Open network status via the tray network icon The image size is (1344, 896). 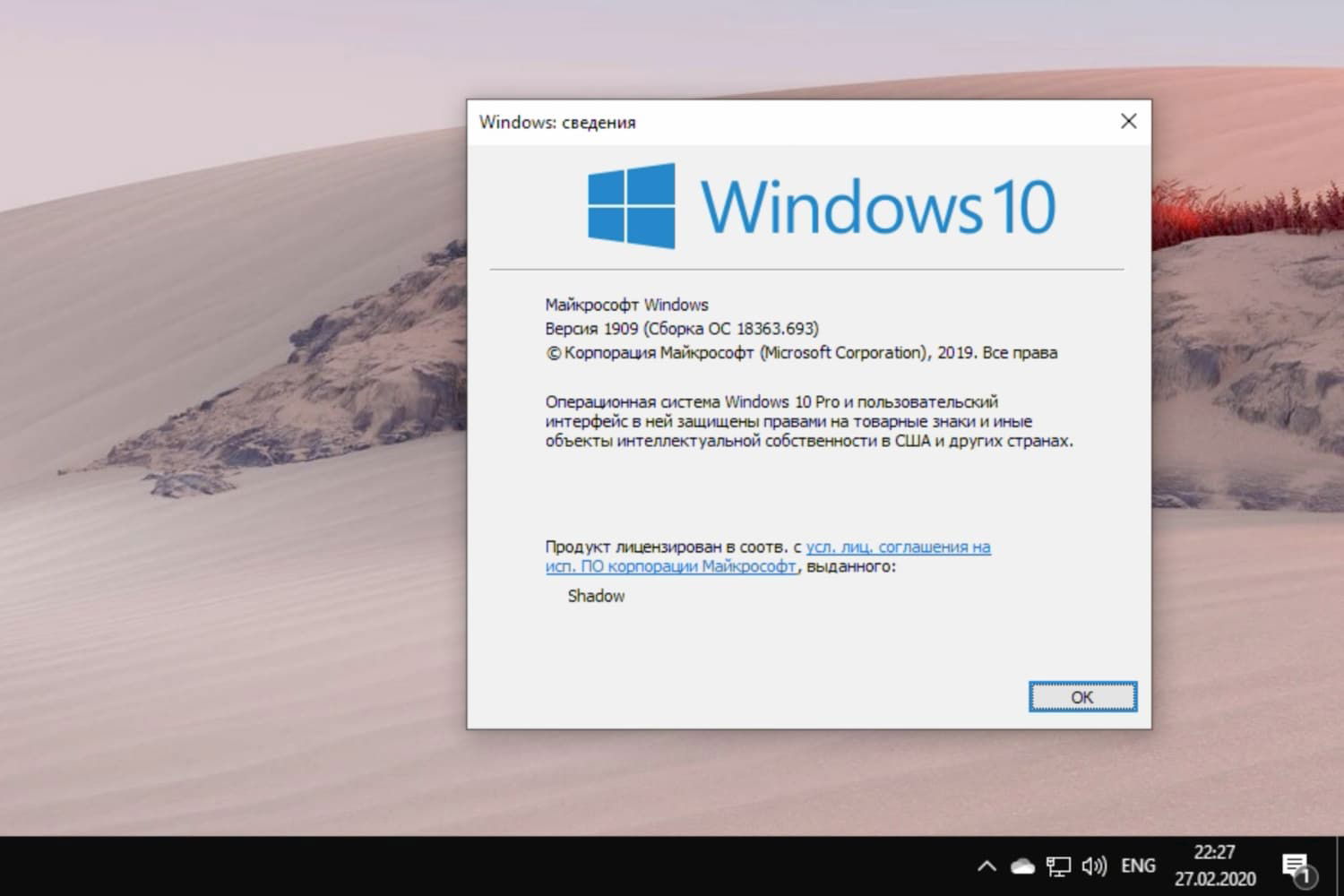(1058, 866)
